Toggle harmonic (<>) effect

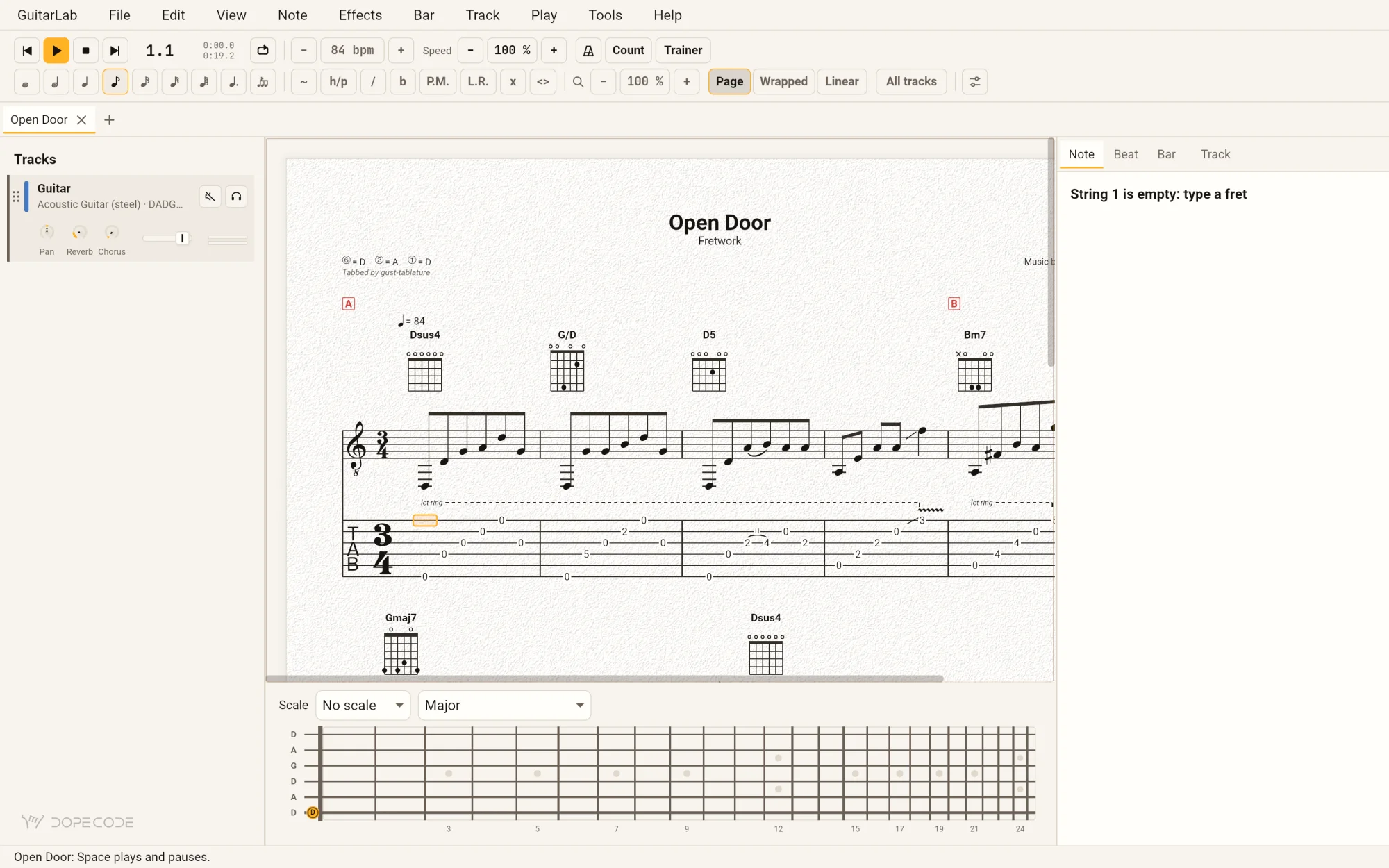click(x=543, y=82)
